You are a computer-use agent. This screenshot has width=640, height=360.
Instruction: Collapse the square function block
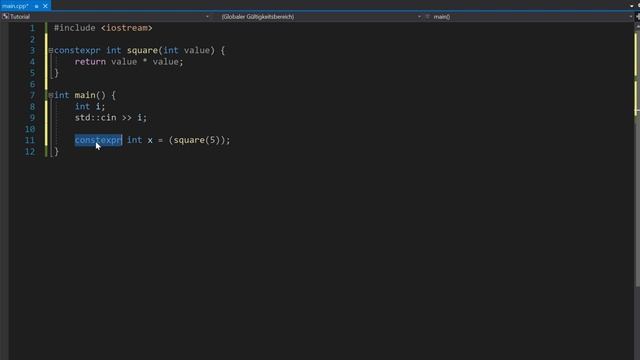tap(51, 51)
